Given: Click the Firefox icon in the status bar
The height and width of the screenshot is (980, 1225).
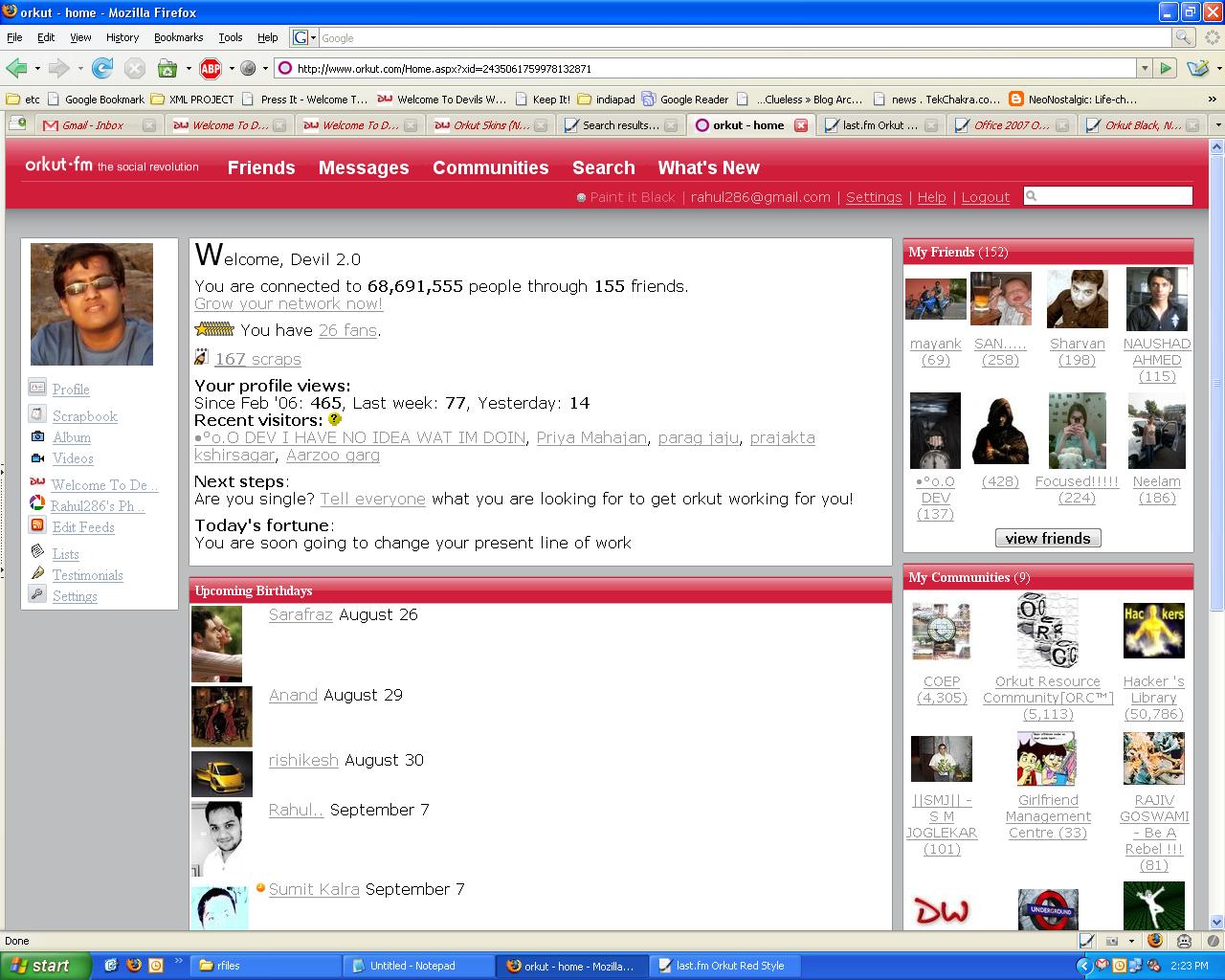Looking at the screenshot, I should (x=1155, y=941).
